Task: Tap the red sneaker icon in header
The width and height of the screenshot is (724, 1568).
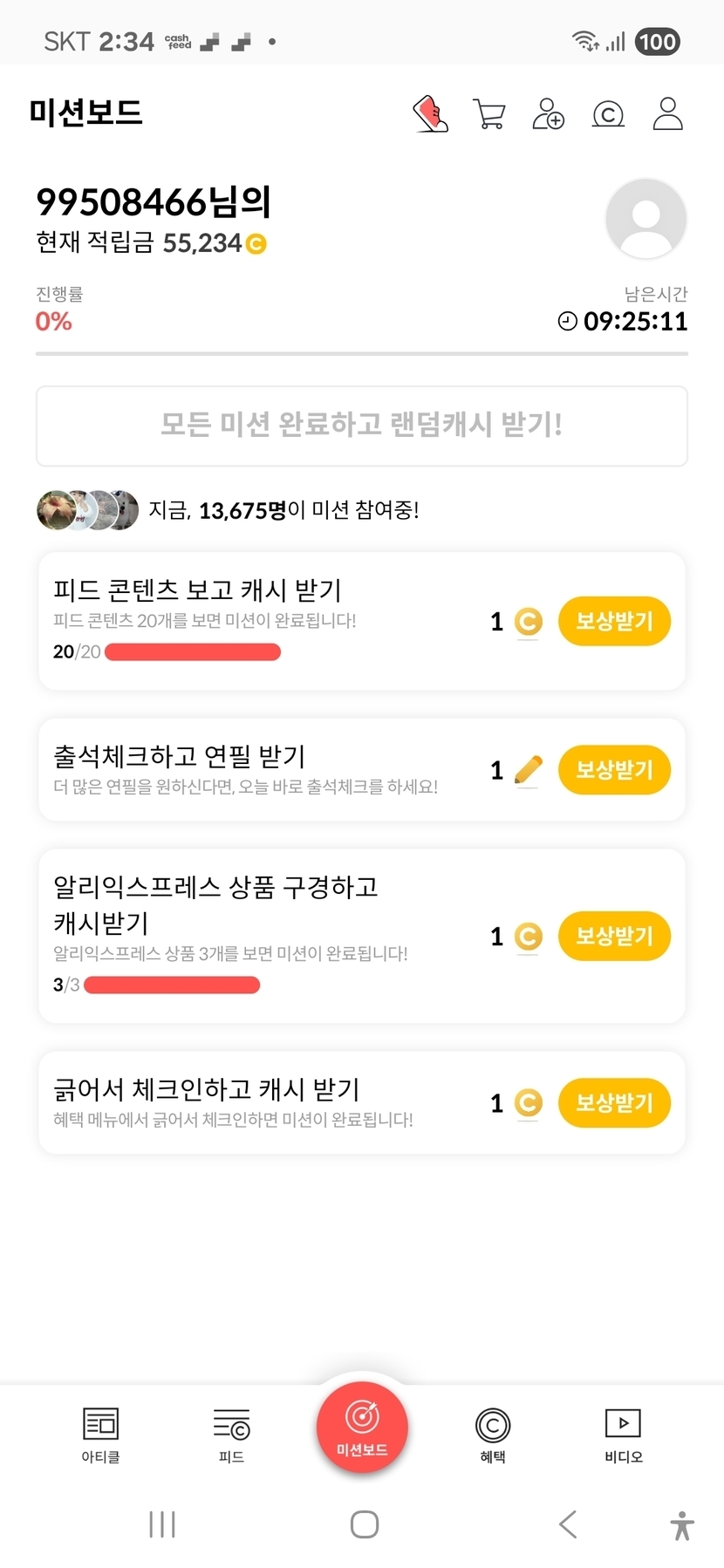Action: click(x=430, y=114)
